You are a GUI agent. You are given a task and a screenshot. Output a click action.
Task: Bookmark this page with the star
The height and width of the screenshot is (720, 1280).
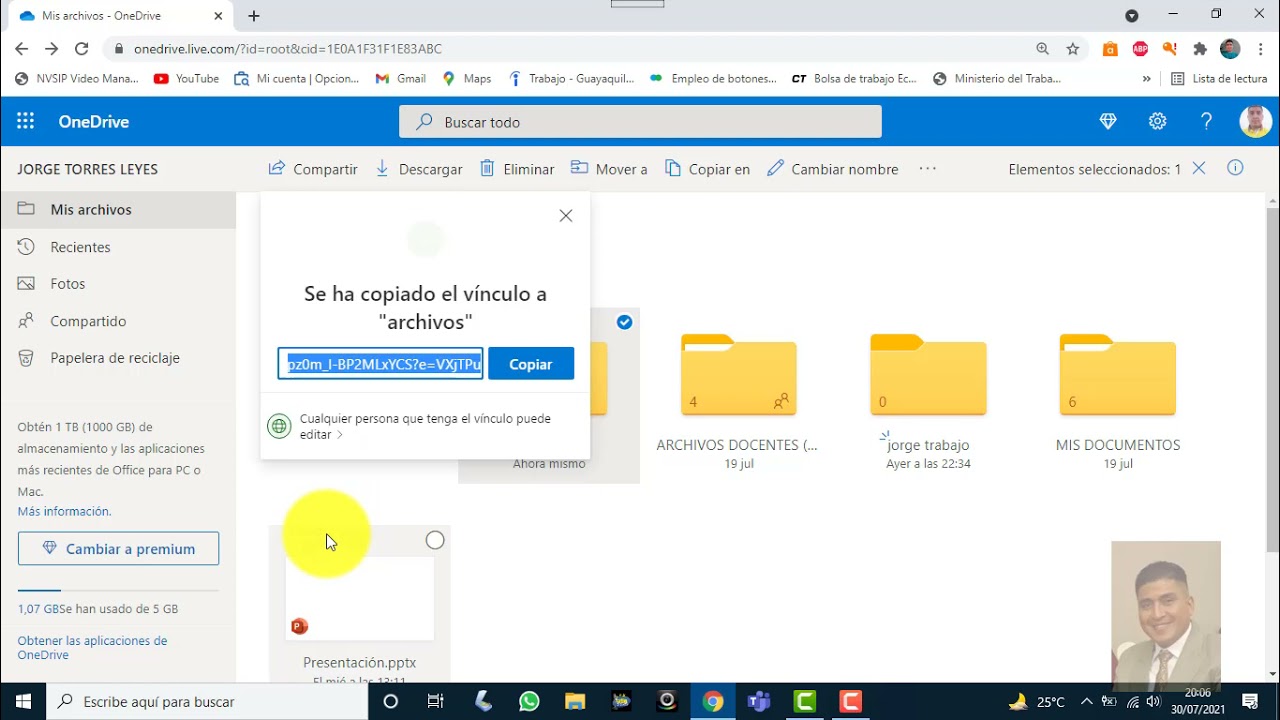click(1073, 48)
